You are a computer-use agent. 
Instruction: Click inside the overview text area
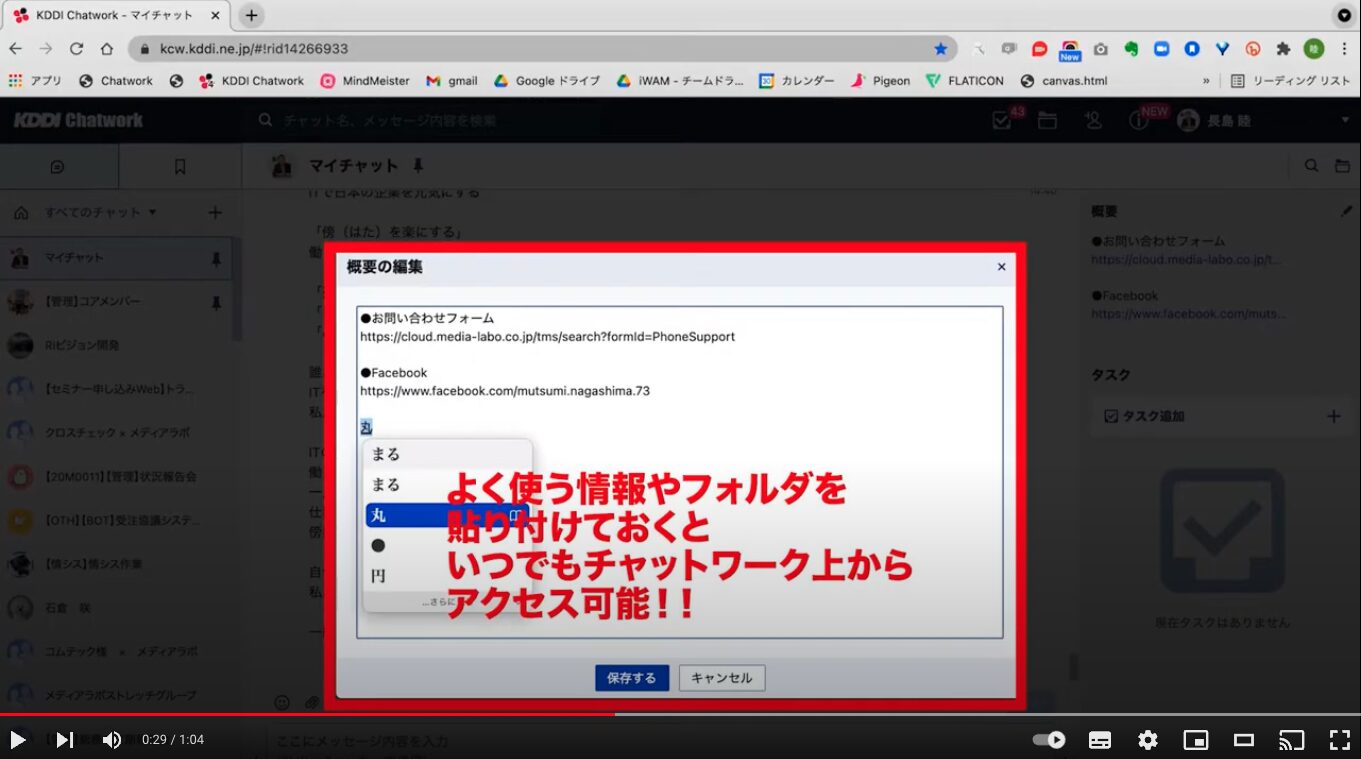(680, 472)
